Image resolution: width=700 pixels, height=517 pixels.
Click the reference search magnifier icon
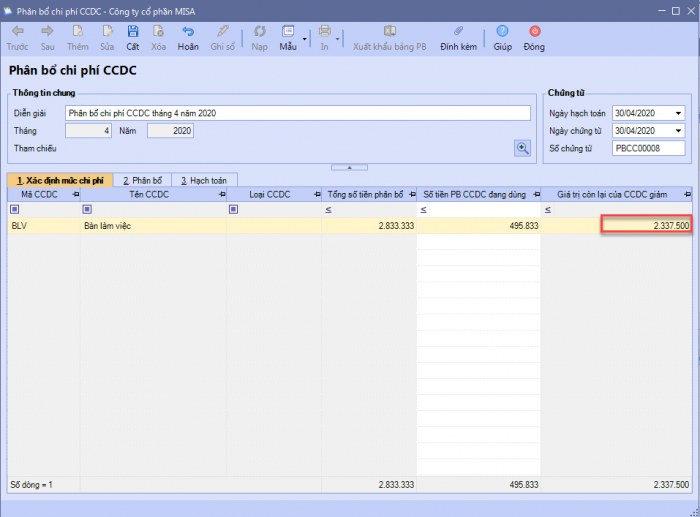522,148
